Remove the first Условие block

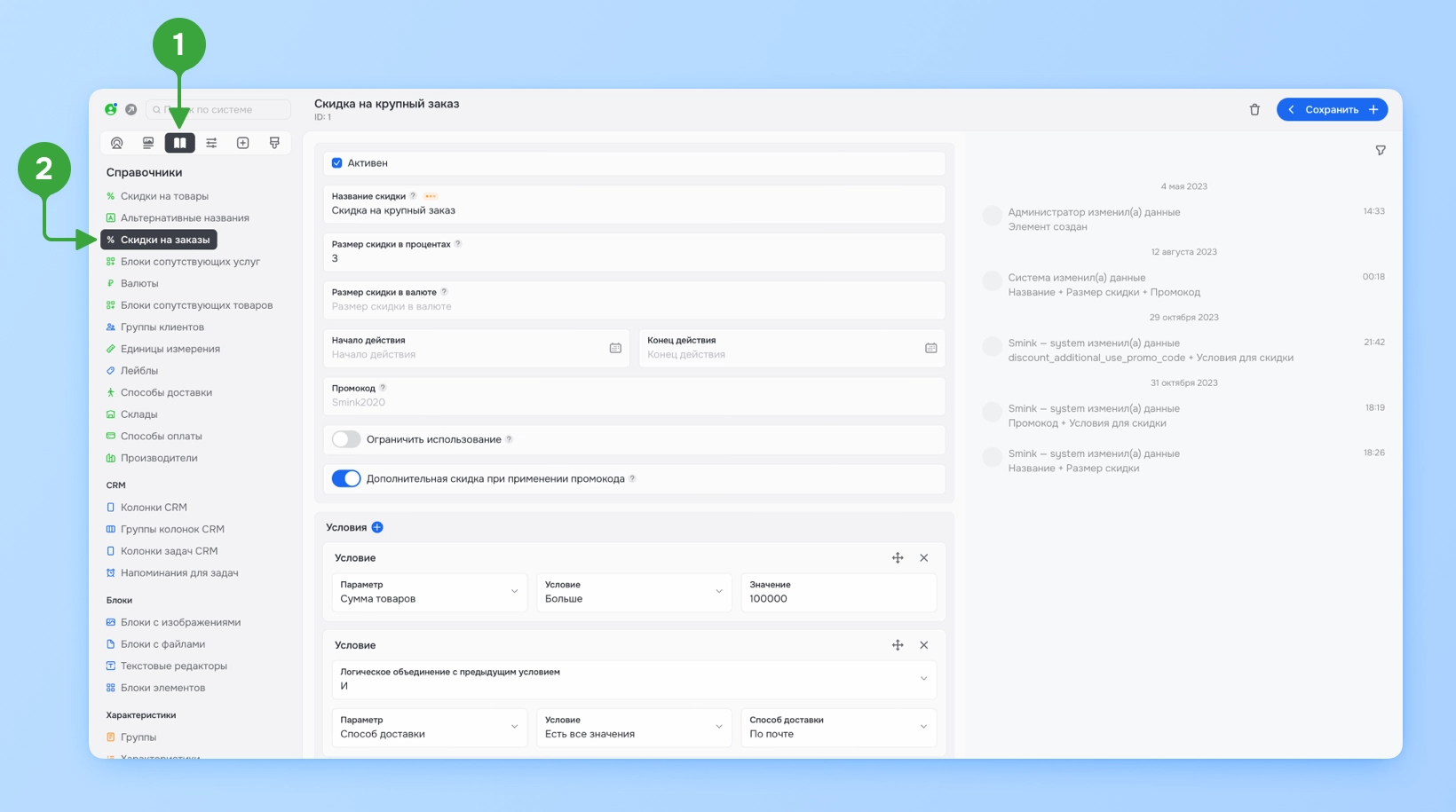coord(924,558)
